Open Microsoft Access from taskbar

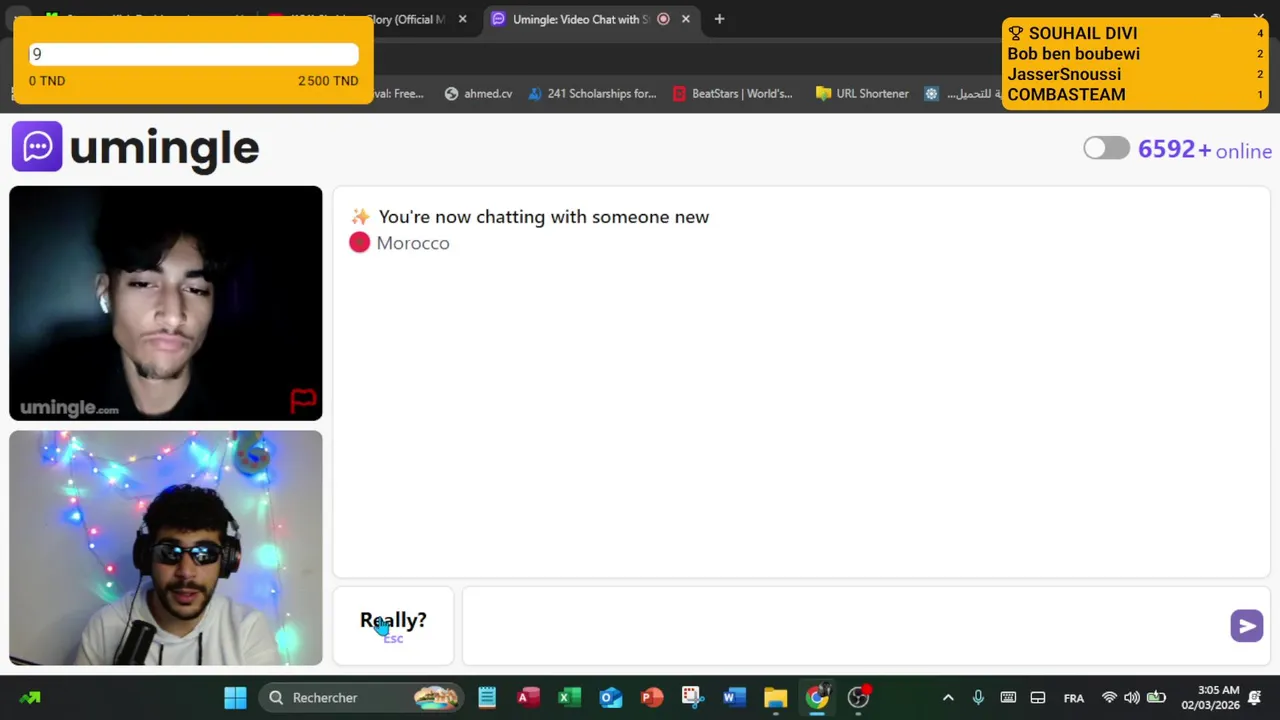point(528,698)
